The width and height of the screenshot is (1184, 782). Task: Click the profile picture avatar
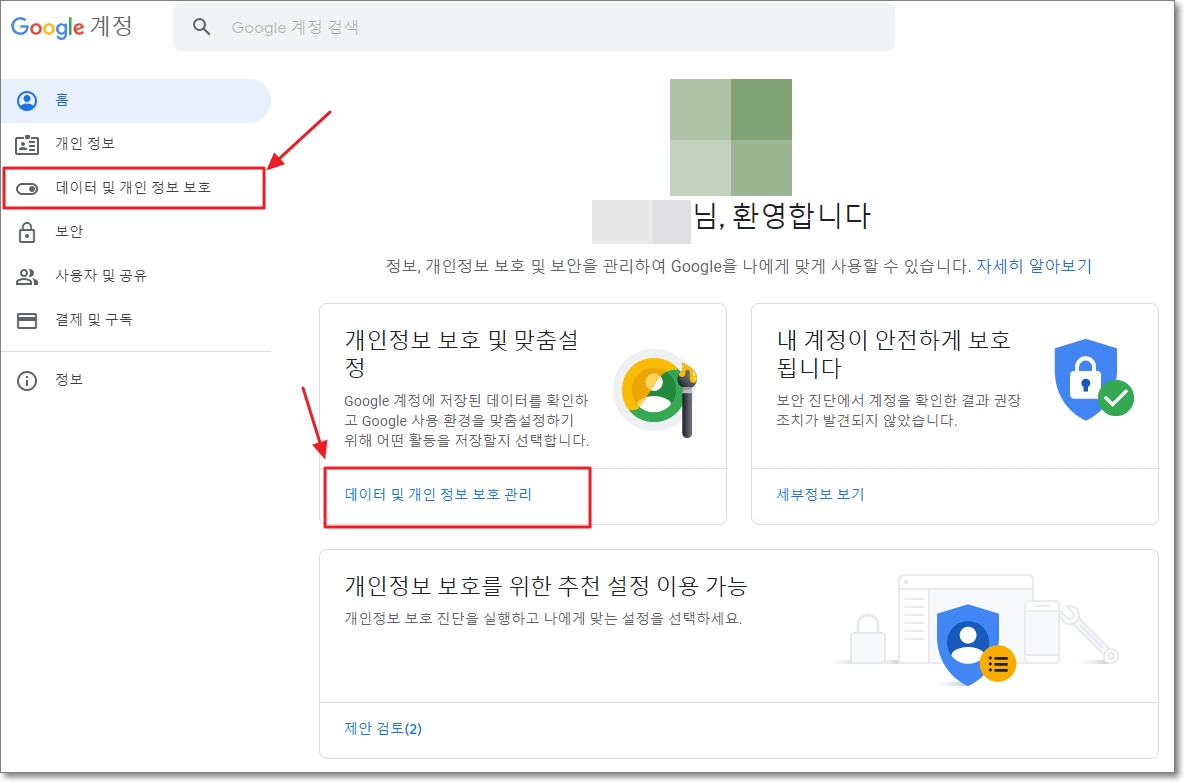click(x=731, y=137)
